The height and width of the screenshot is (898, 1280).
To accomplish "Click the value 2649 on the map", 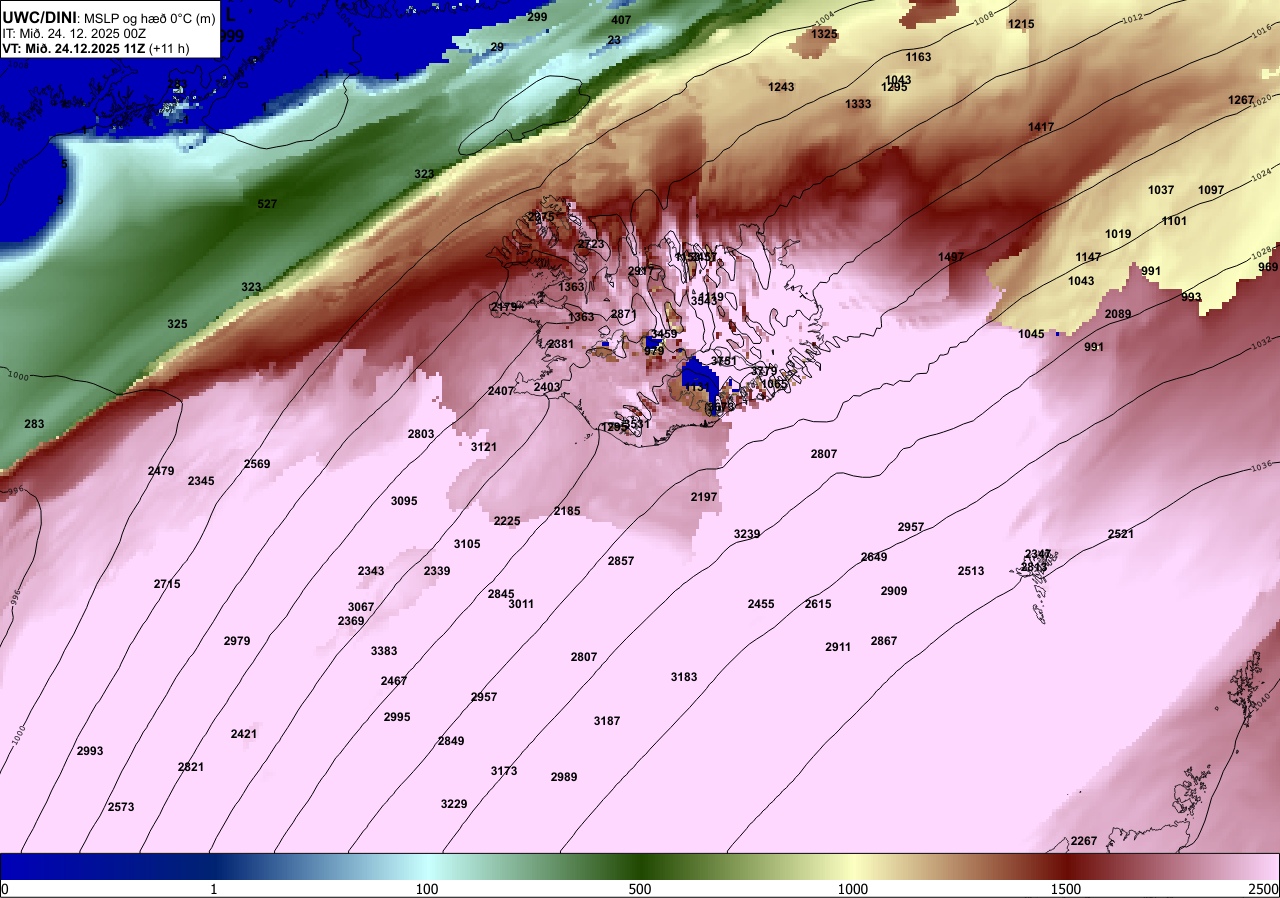I will tap(874, 557).
